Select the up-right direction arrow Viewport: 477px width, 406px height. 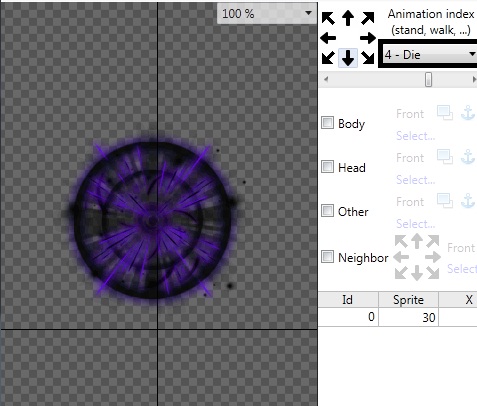coord(368,18)
